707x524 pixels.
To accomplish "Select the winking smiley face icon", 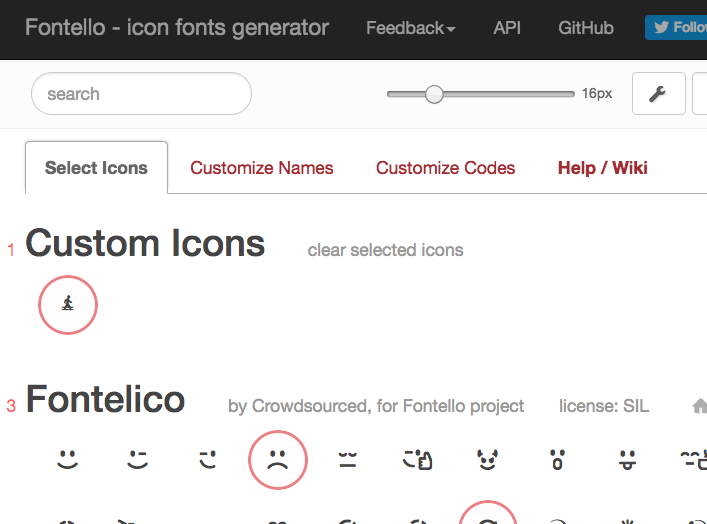I will coord(138,460).
